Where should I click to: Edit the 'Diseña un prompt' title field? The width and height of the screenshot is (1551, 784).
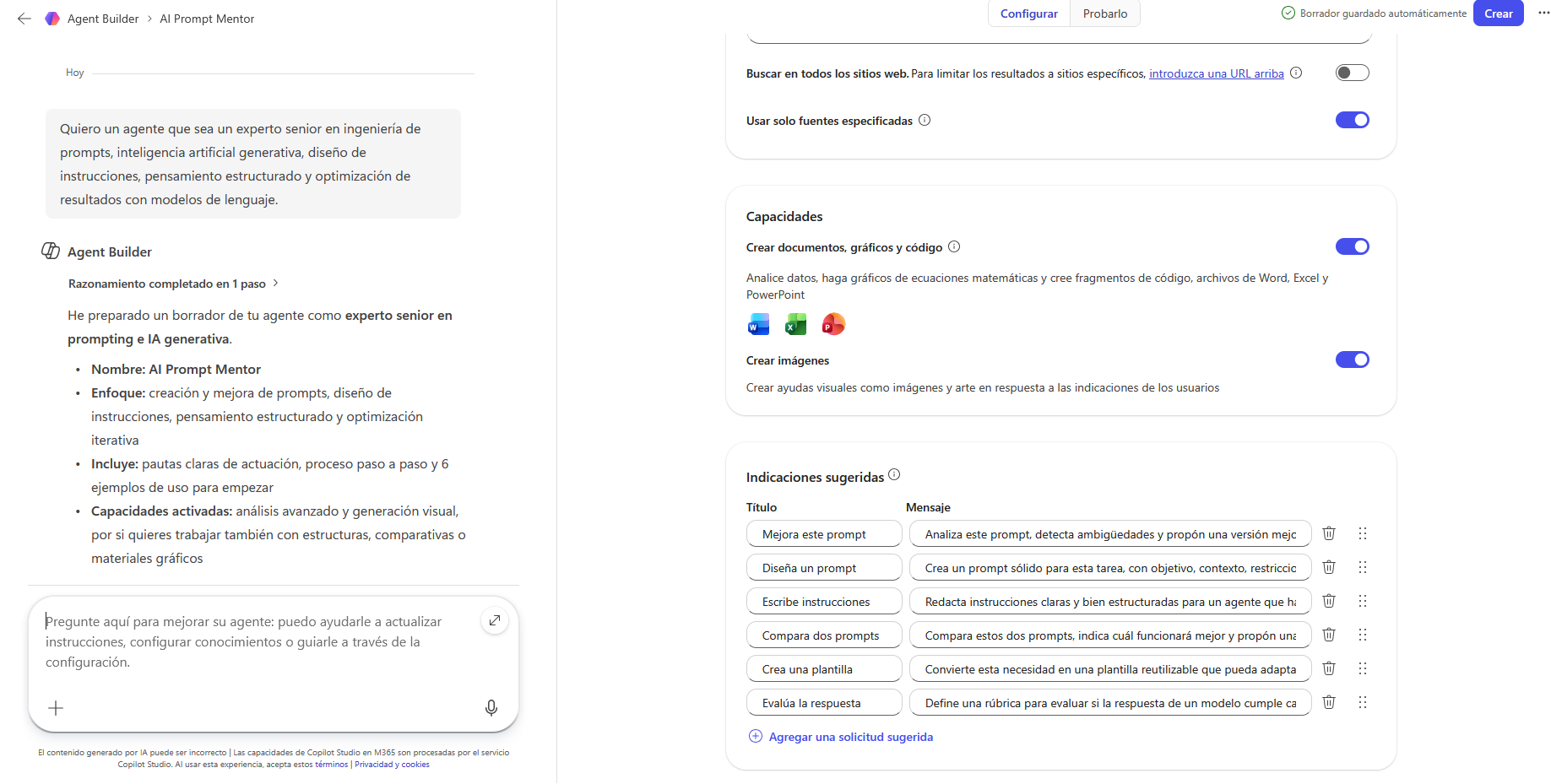click(x=824, y=567)
